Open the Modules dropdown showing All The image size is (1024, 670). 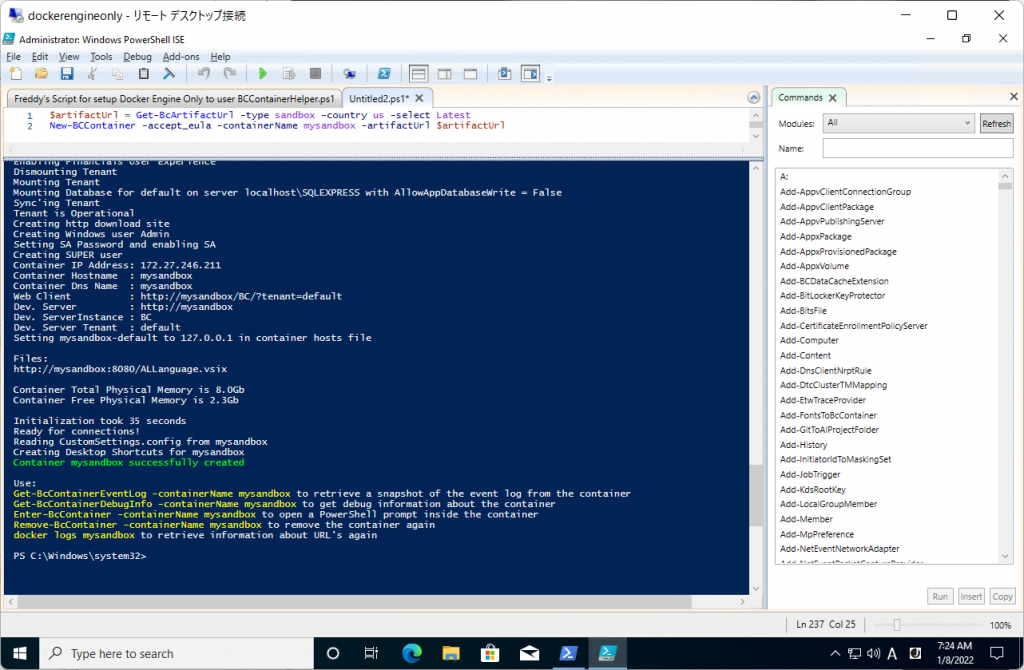pos(898,123)
